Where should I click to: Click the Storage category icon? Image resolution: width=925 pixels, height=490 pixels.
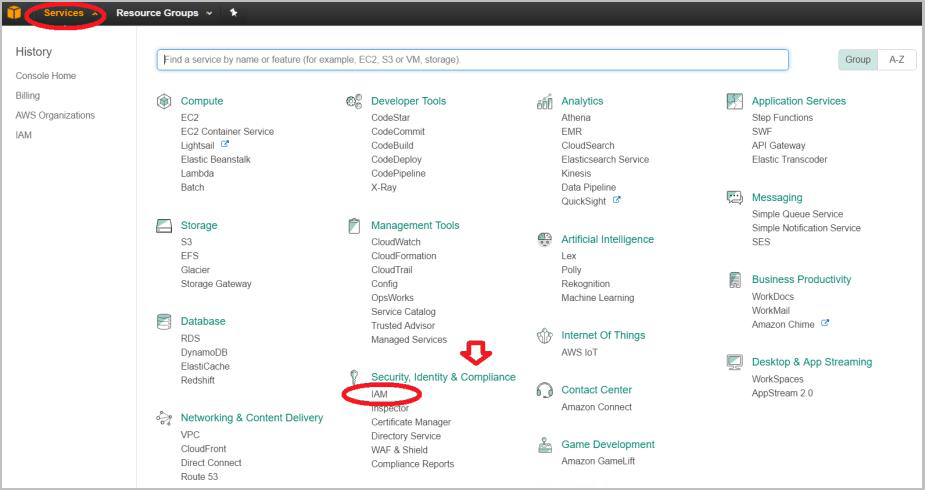pyautogui.click(x=163, y=225)
